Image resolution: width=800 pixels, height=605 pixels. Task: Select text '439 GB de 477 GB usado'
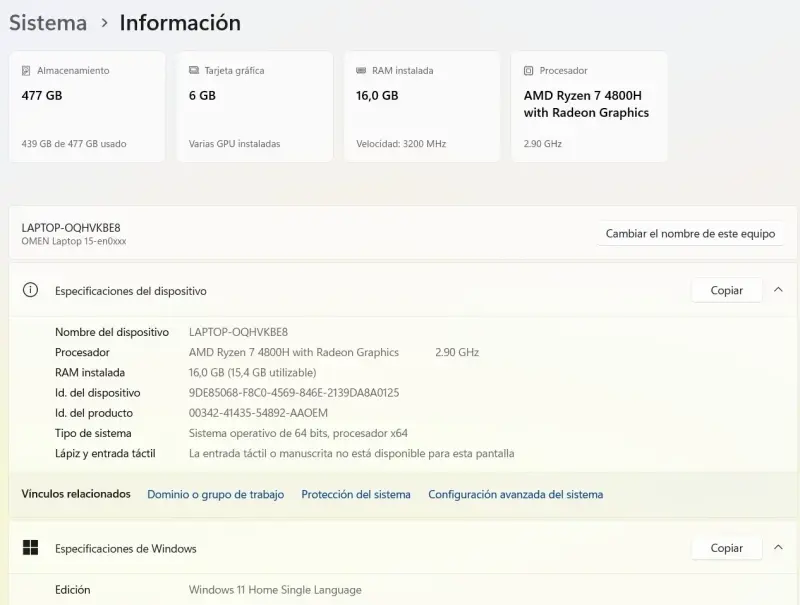(x=74, y=144)
